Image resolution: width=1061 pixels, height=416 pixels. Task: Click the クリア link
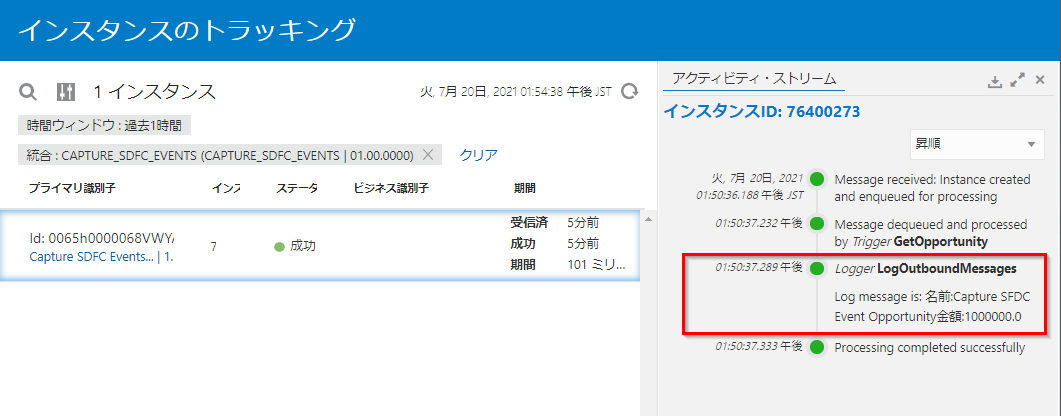point(478,154)
